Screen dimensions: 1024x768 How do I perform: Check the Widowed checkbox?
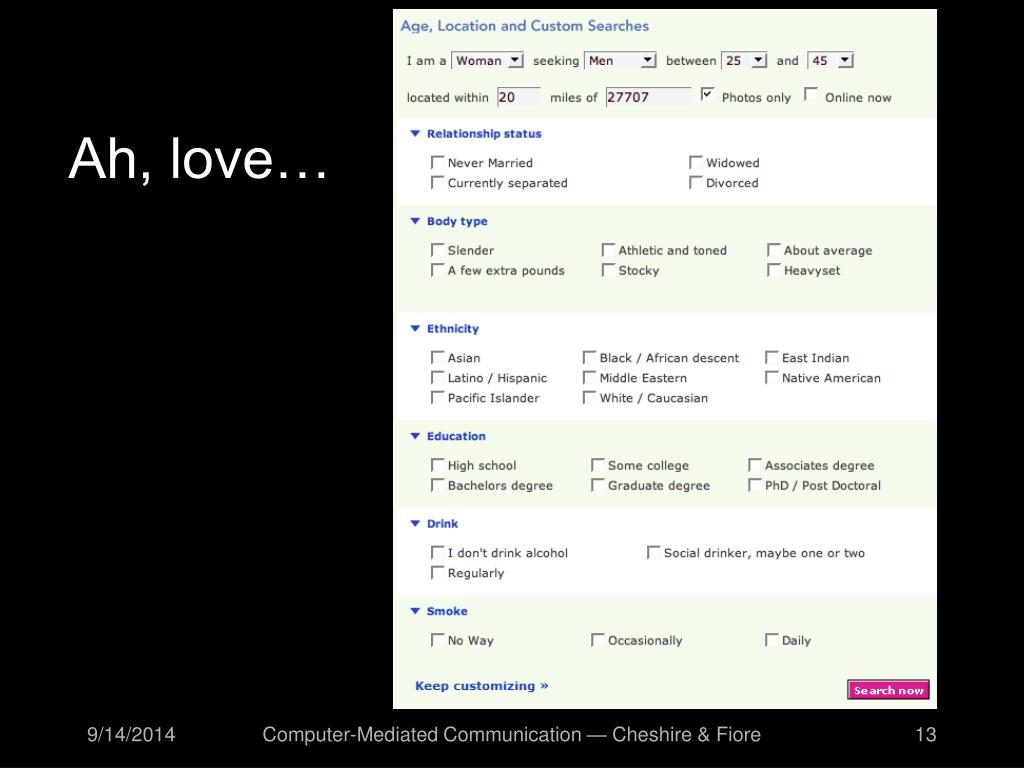[696, 162]
